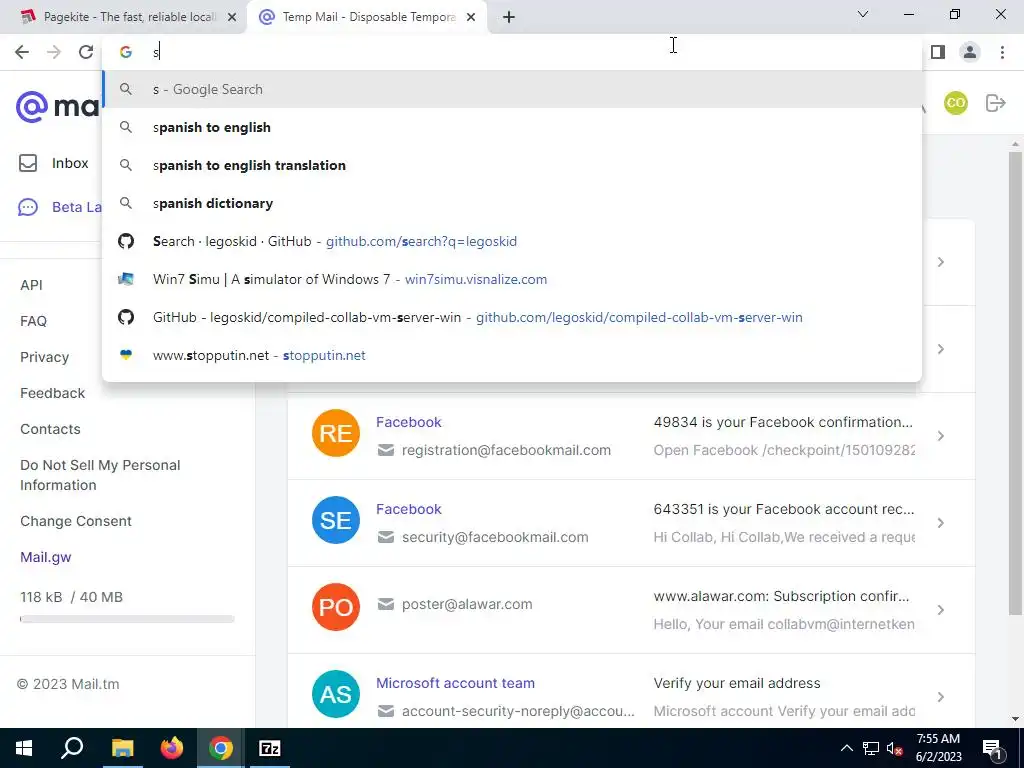Toggle the Chrome side panel icon
The height and width of the screenshot is (768, 1024).
(x=938, y=52)
